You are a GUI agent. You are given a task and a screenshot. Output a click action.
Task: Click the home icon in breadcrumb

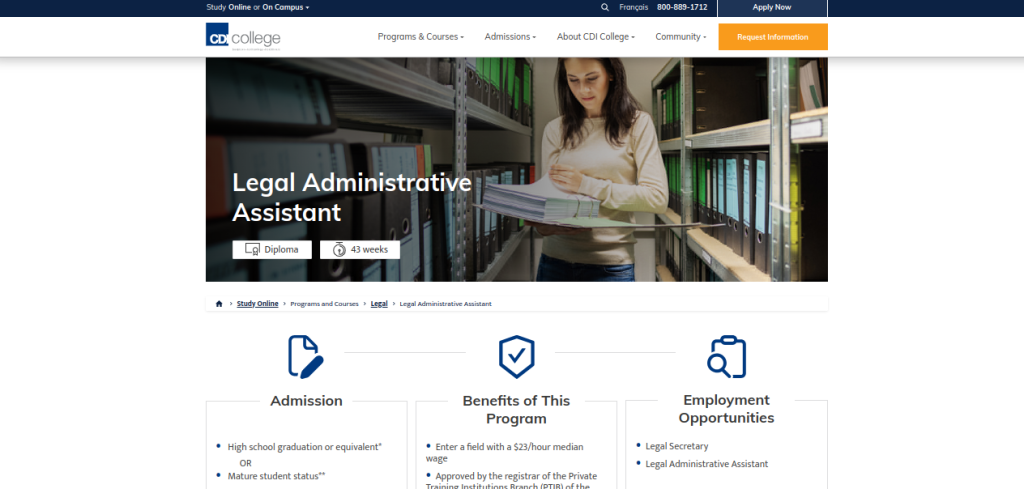(x=219, y=304)
